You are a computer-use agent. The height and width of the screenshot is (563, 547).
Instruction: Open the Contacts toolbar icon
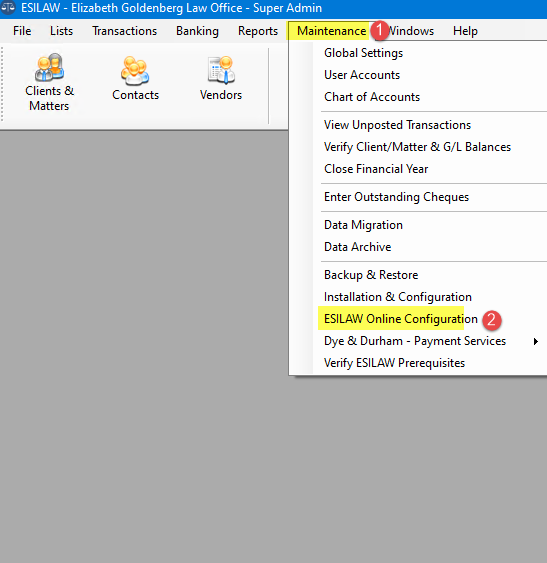coord(135,78)
